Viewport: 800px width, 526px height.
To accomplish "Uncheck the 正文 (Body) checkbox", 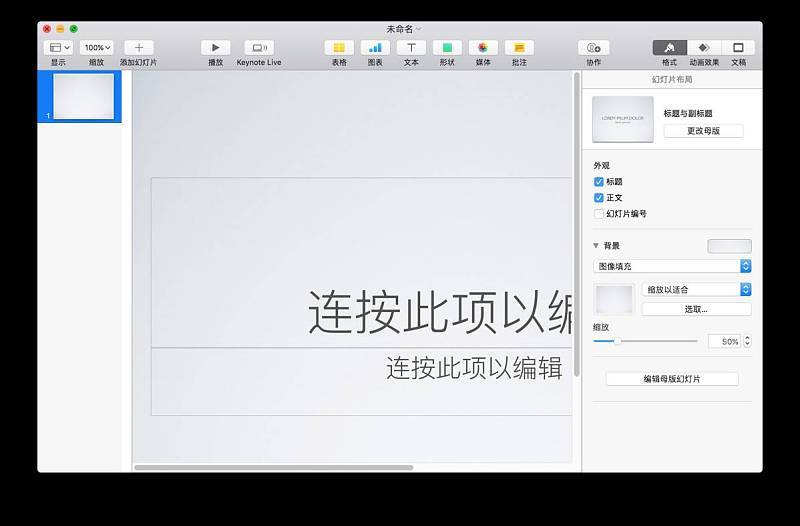I will (599, 198).
